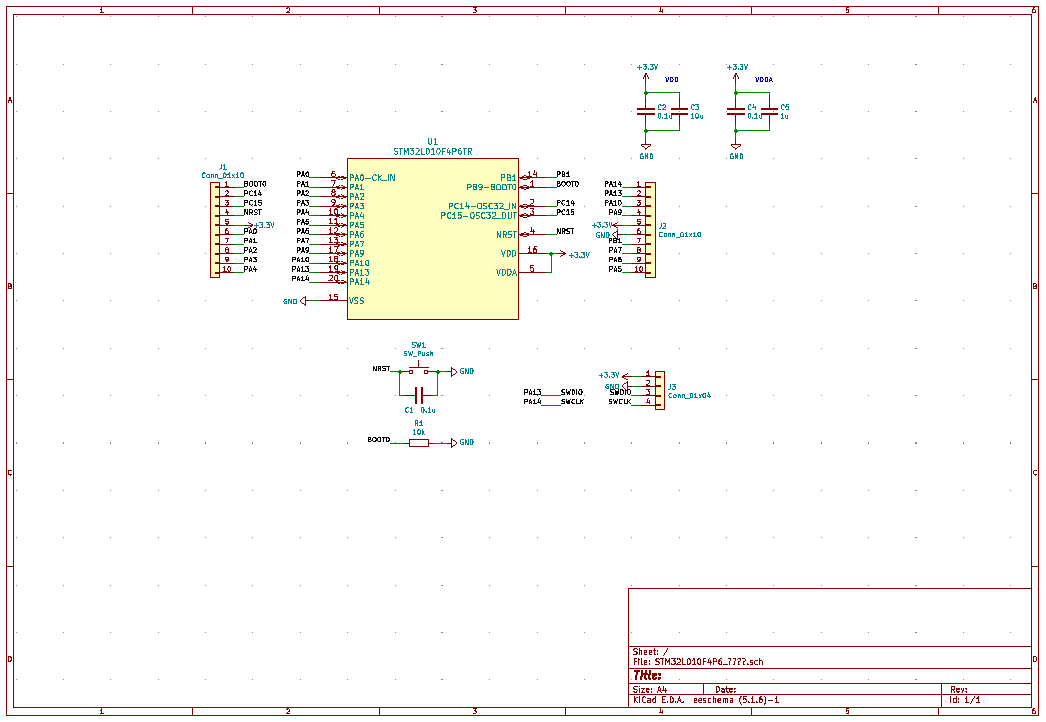Click the File name text in title block
This screenshot has width=1046, height=722.
pyautogui.click(x=698, y=662)
